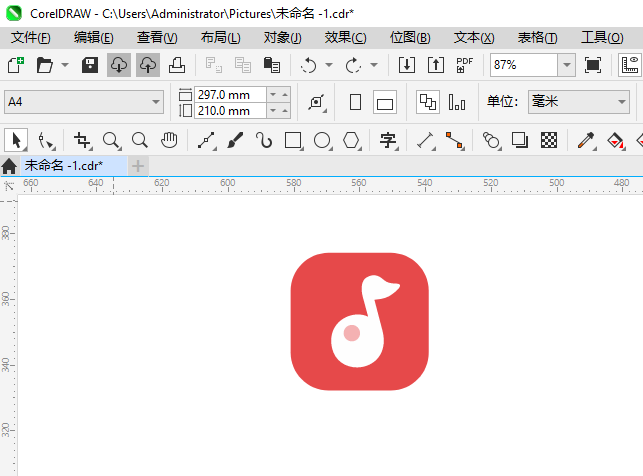Select the Pick tool arrow
Screen dimensions: 643x476
16,140
